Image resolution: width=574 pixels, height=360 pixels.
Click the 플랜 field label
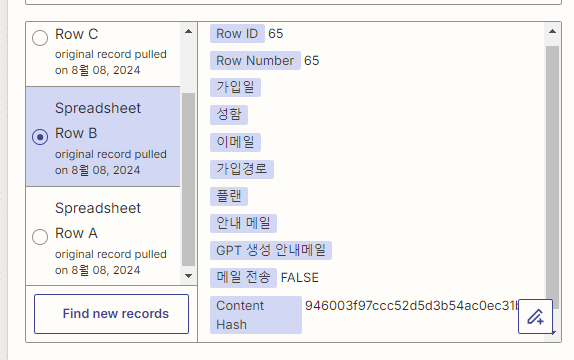(229, 196)
